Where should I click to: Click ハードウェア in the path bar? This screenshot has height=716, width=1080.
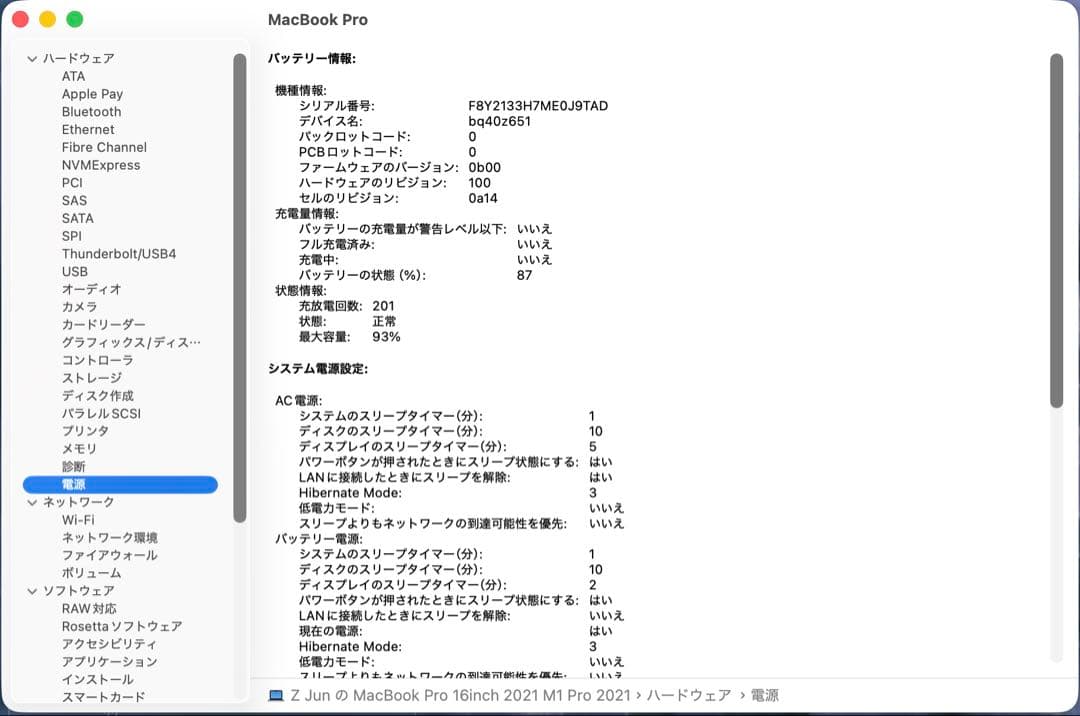(x=688, y=696)
